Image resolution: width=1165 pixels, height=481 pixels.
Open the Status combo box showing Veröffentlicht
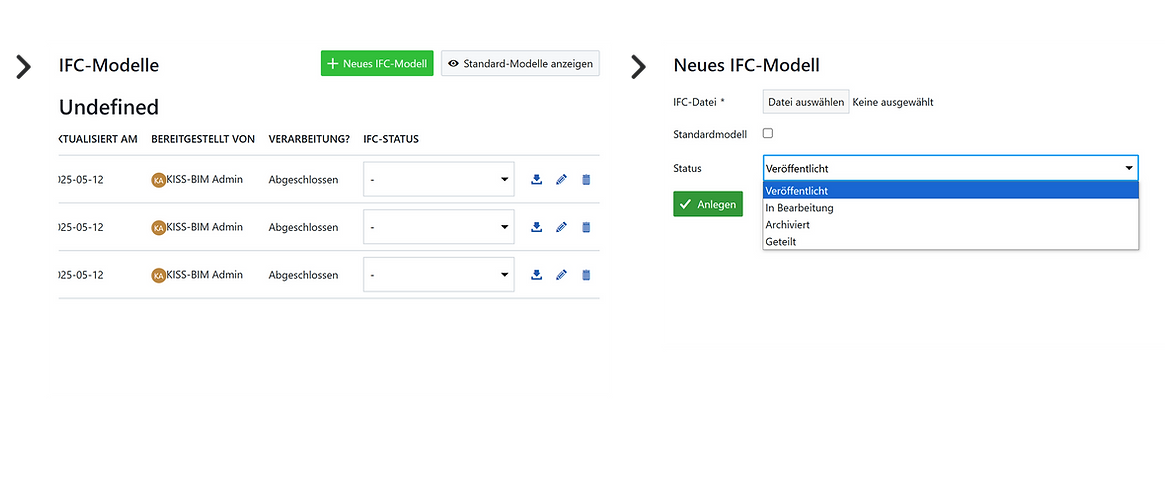[950, 168]
